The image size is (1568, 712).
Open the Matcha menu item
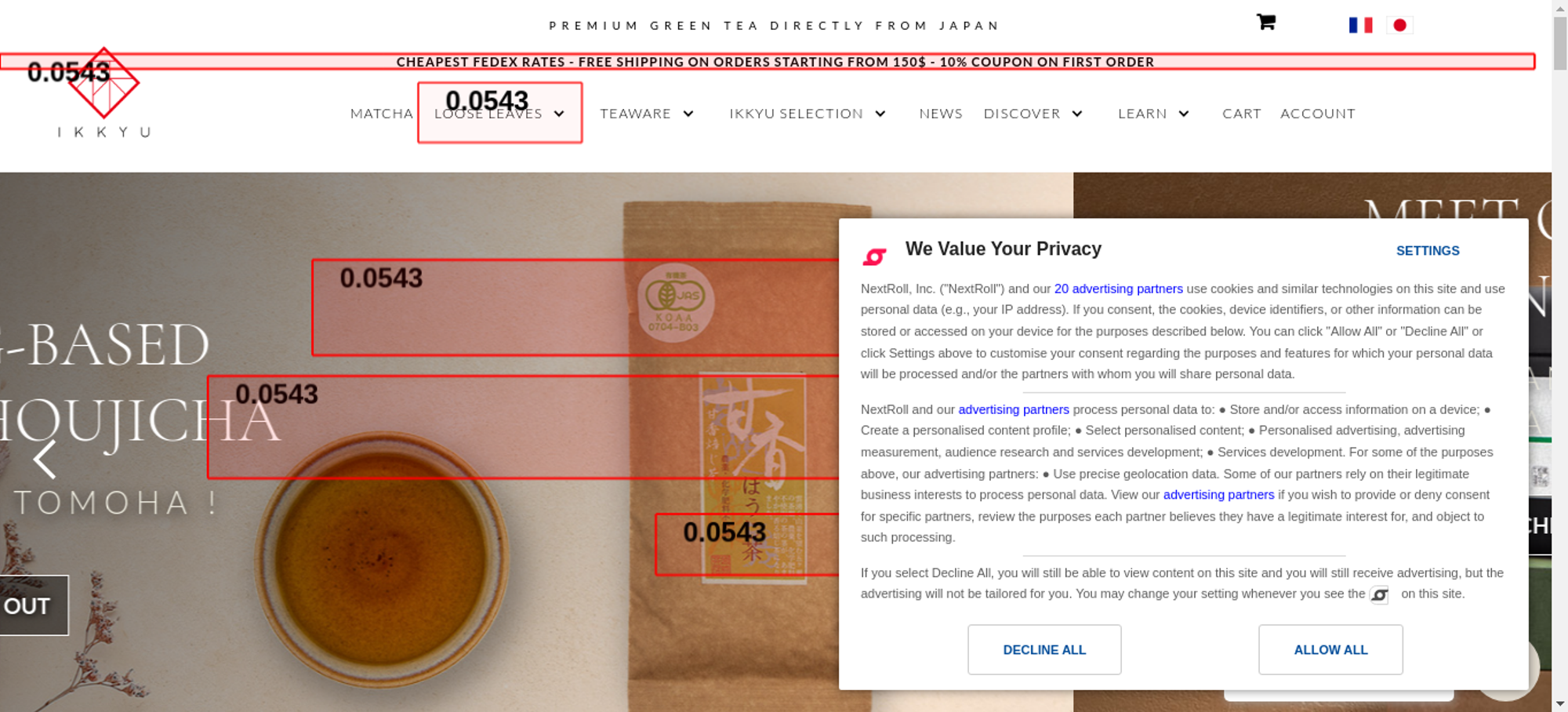pyautogui.click(x=382, y=114)
